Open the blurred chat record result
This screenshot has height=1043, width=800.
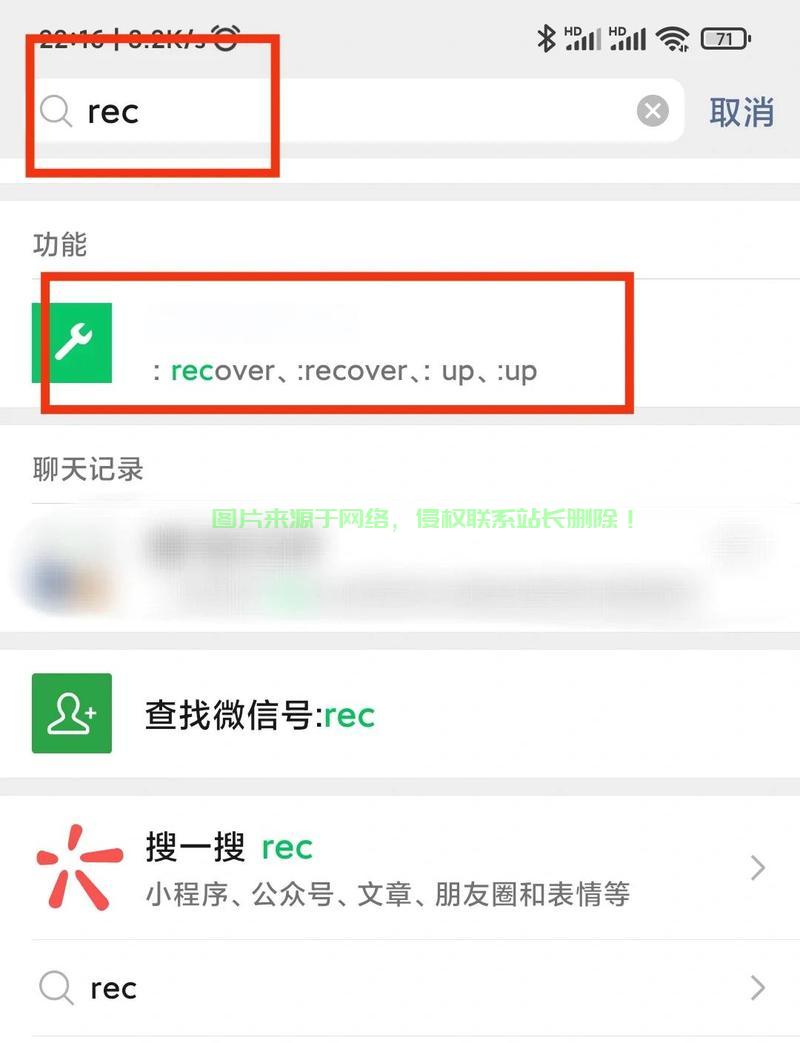400,567
